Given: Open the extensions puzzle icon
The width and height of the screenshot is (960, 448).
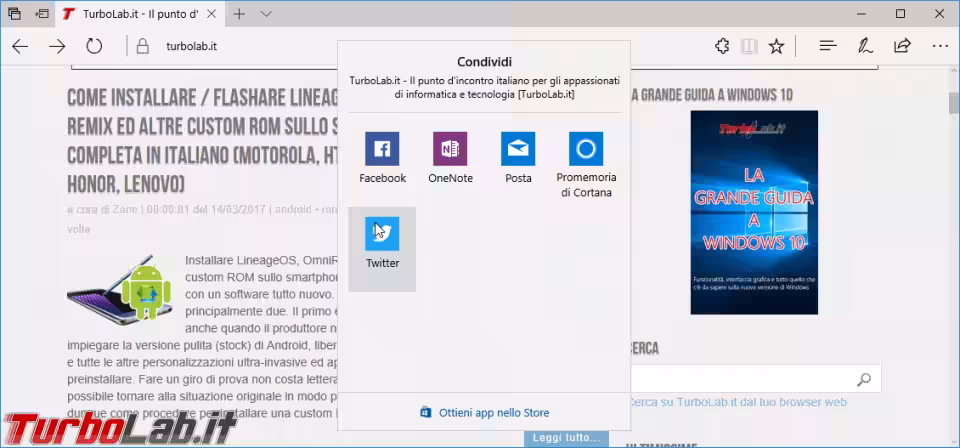Looking at the screenshot, I should [722, 46].
